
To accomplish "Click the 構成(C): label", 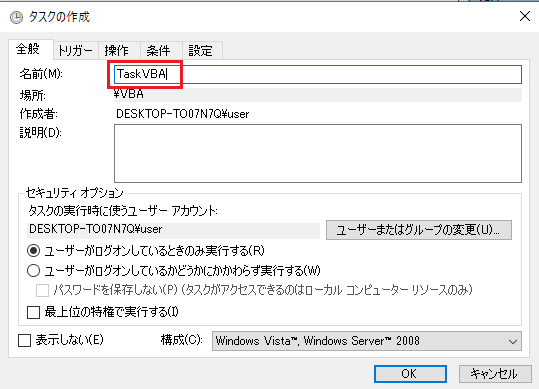I will click(182, 340).
